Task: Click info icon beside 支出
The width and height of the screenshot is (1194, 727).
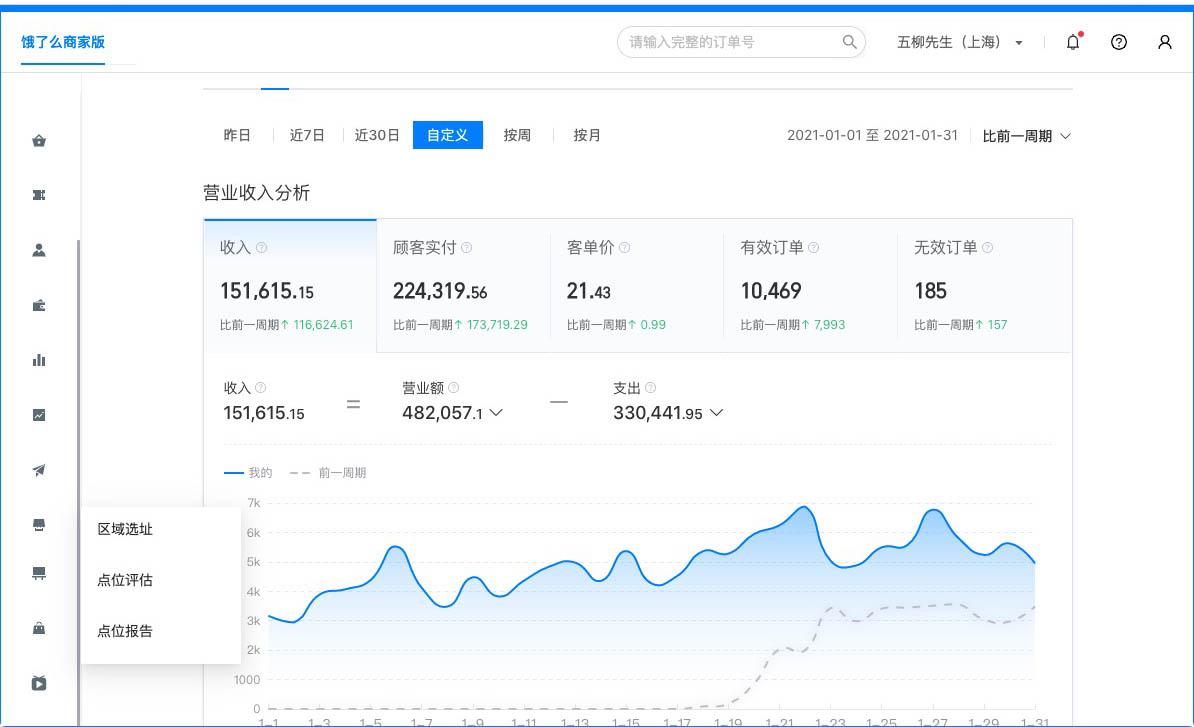Action: tap(650, 387)
